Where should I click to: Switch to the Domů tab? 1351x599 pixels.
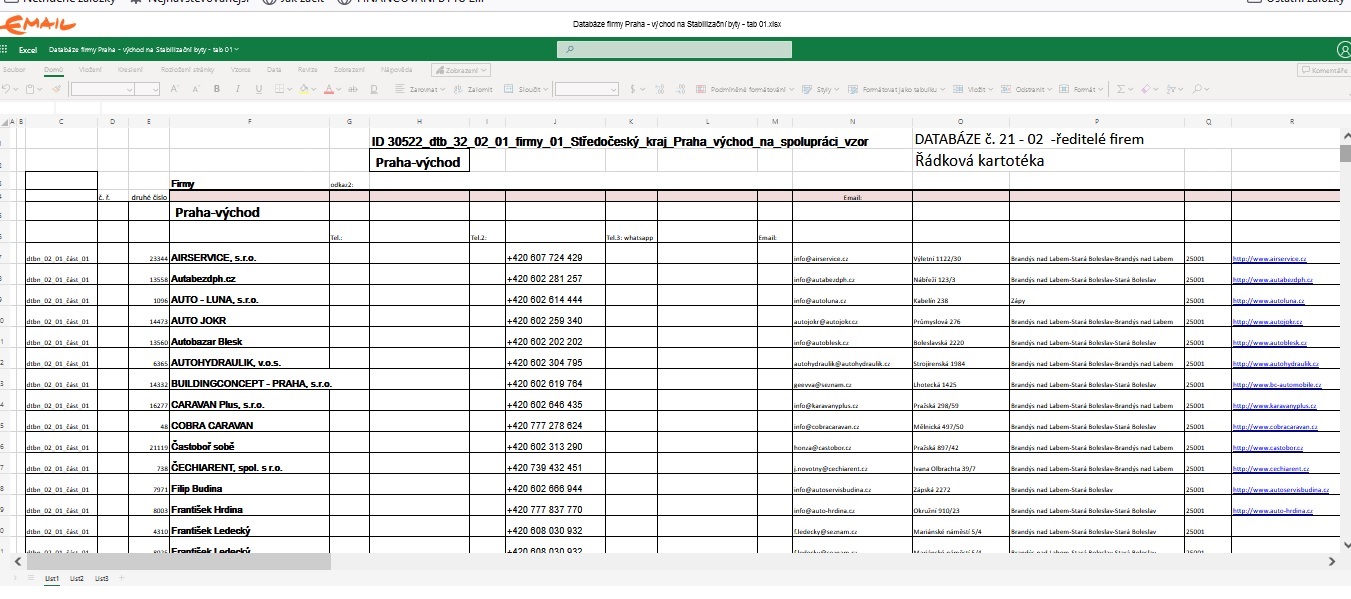(53, 70)
